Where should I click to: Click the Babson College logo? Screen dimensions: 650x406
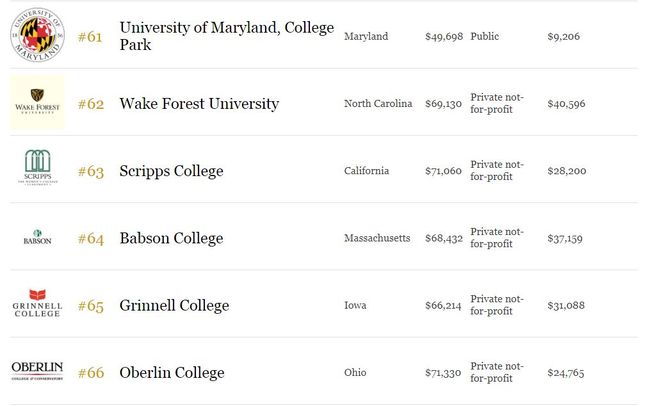[x=37, y=237]
